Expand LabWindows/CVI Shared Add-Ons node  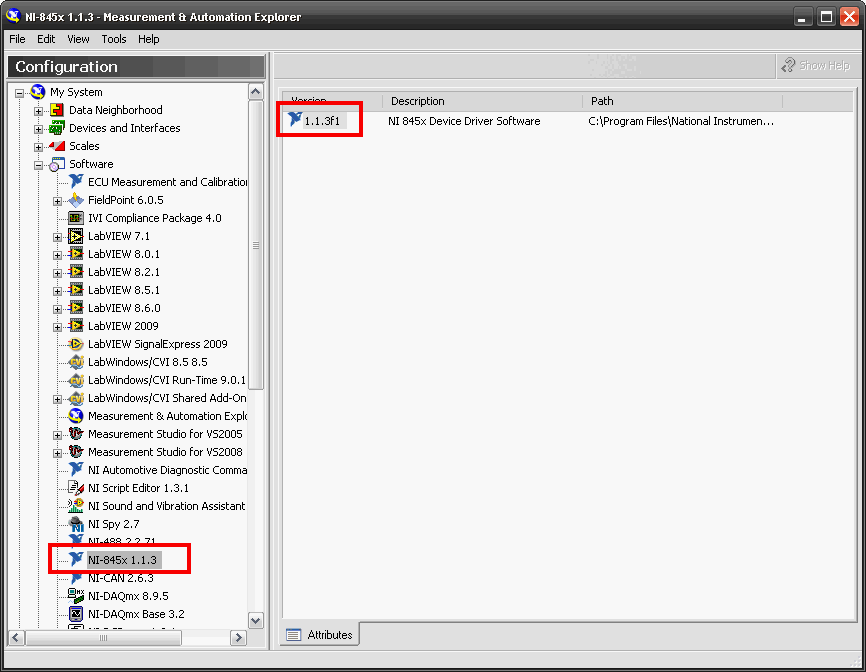coord(57,399)
